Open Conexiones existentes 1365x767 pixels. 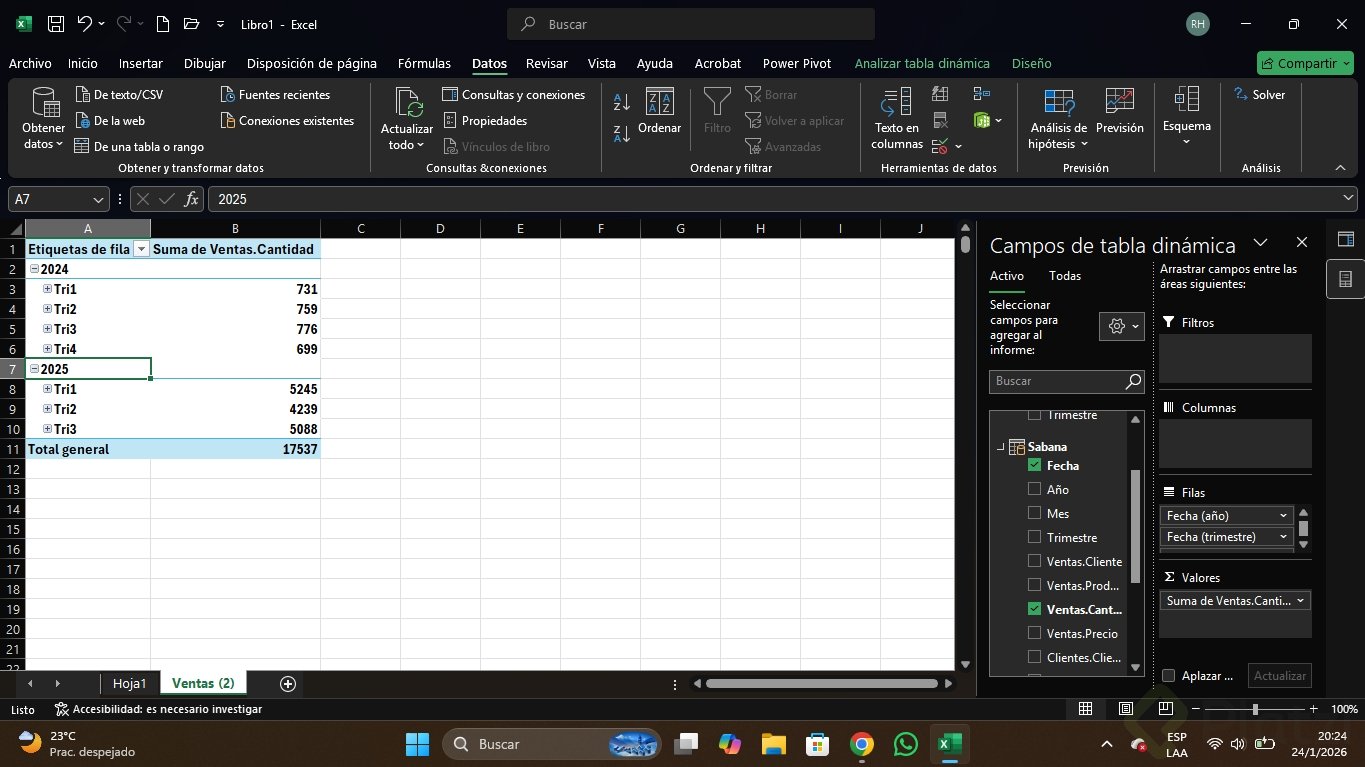point(287,121)
